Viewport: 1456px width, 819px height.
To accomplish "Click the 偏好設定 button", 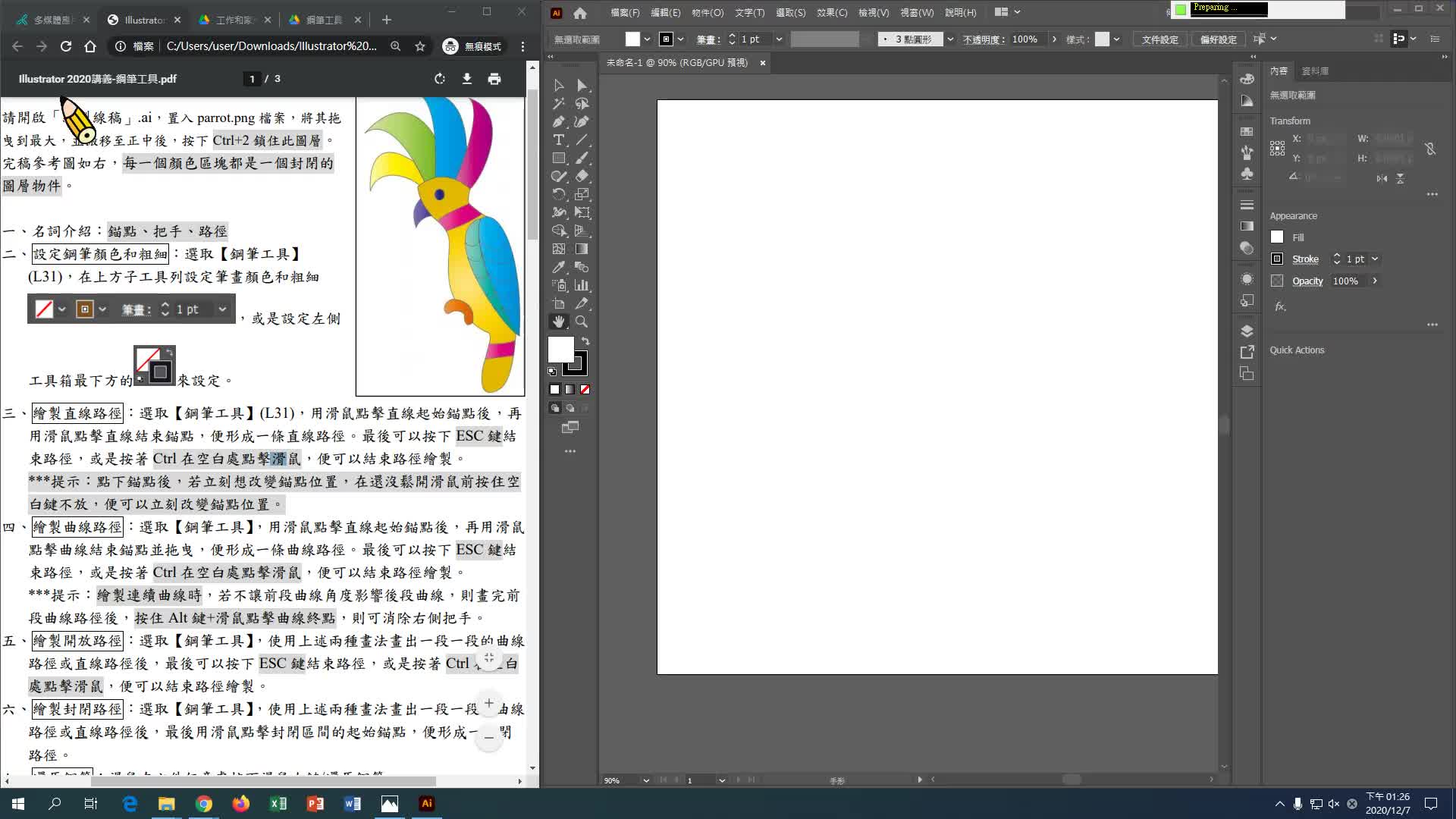I will [x=1218, y=39].
